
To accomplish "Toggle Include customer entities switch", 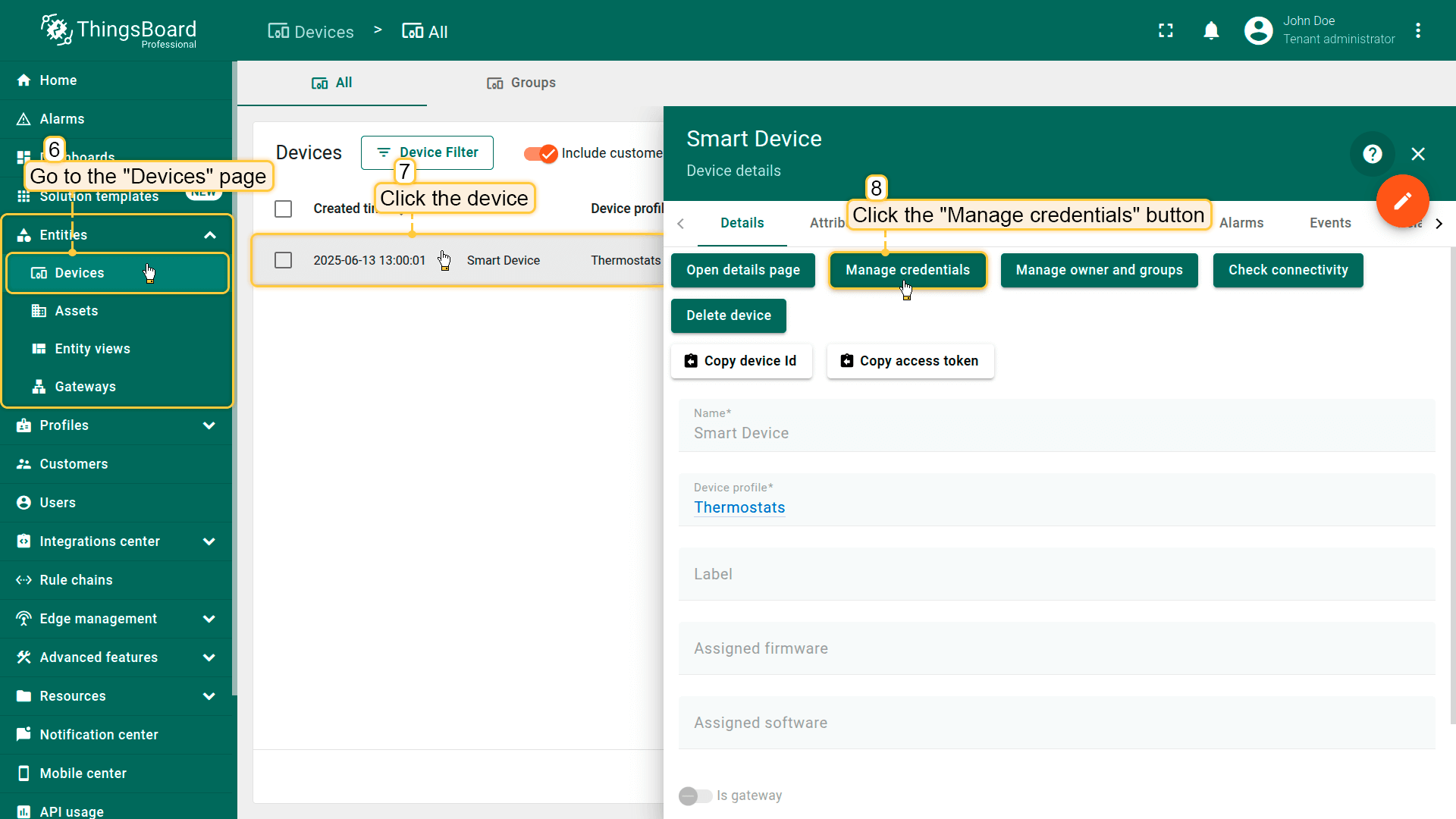I will pos(541,153).
